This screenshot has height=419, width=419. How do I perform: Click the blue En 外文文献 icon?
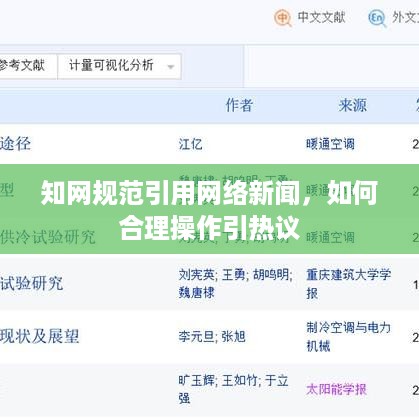coord(377,18)
